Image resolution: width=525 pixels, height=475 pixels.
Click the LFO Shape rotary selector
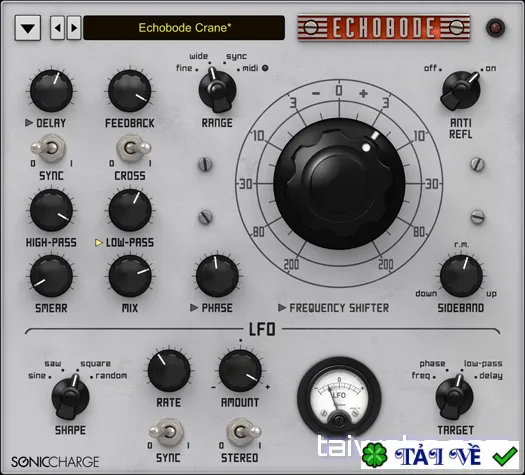[70, 397]
